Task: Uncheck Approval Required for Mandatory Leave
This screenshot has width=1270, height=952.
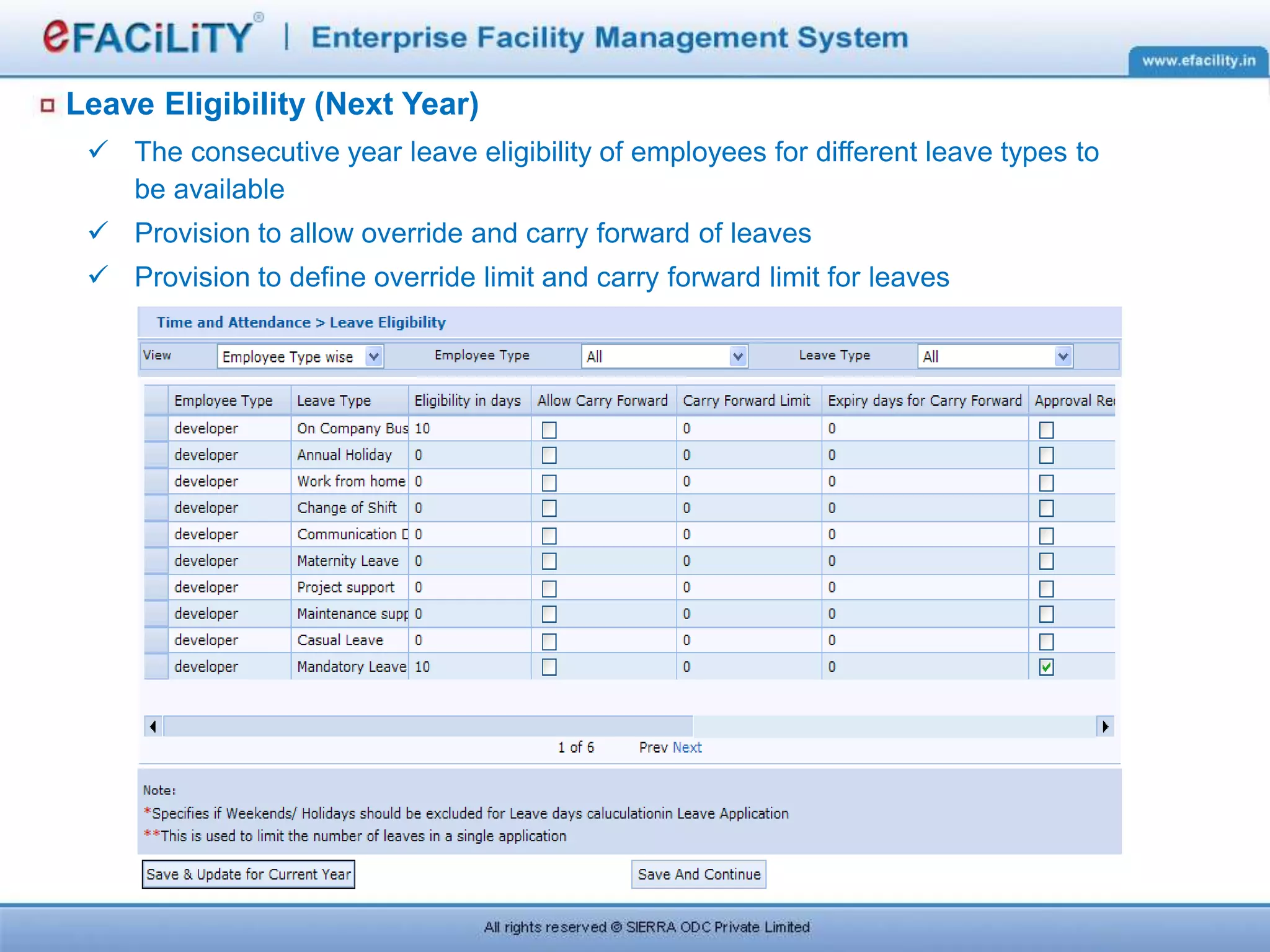Action: pyautogui.click(x=1046, y=667)
